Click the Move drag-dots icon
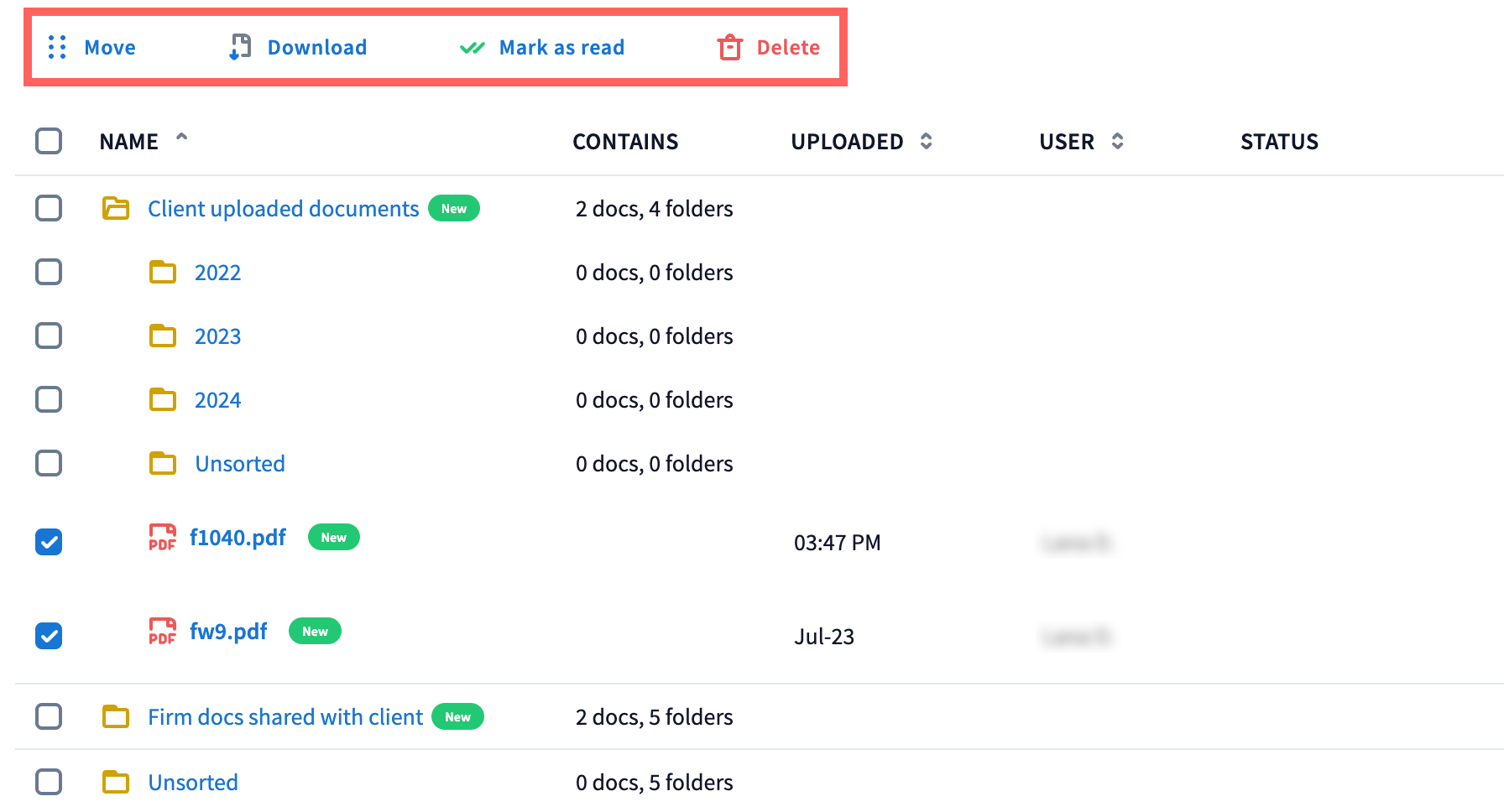 57,48
